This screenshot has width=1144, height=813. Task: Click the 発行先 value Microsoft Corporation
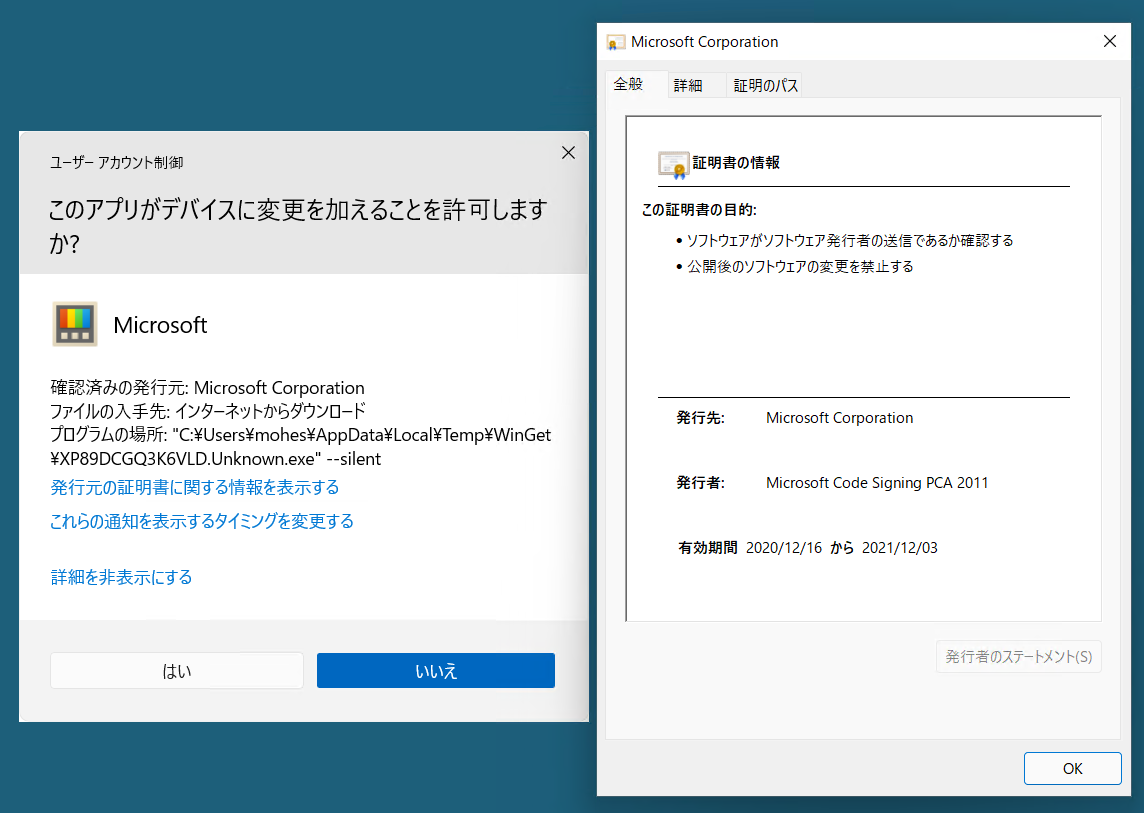(839, 417)
